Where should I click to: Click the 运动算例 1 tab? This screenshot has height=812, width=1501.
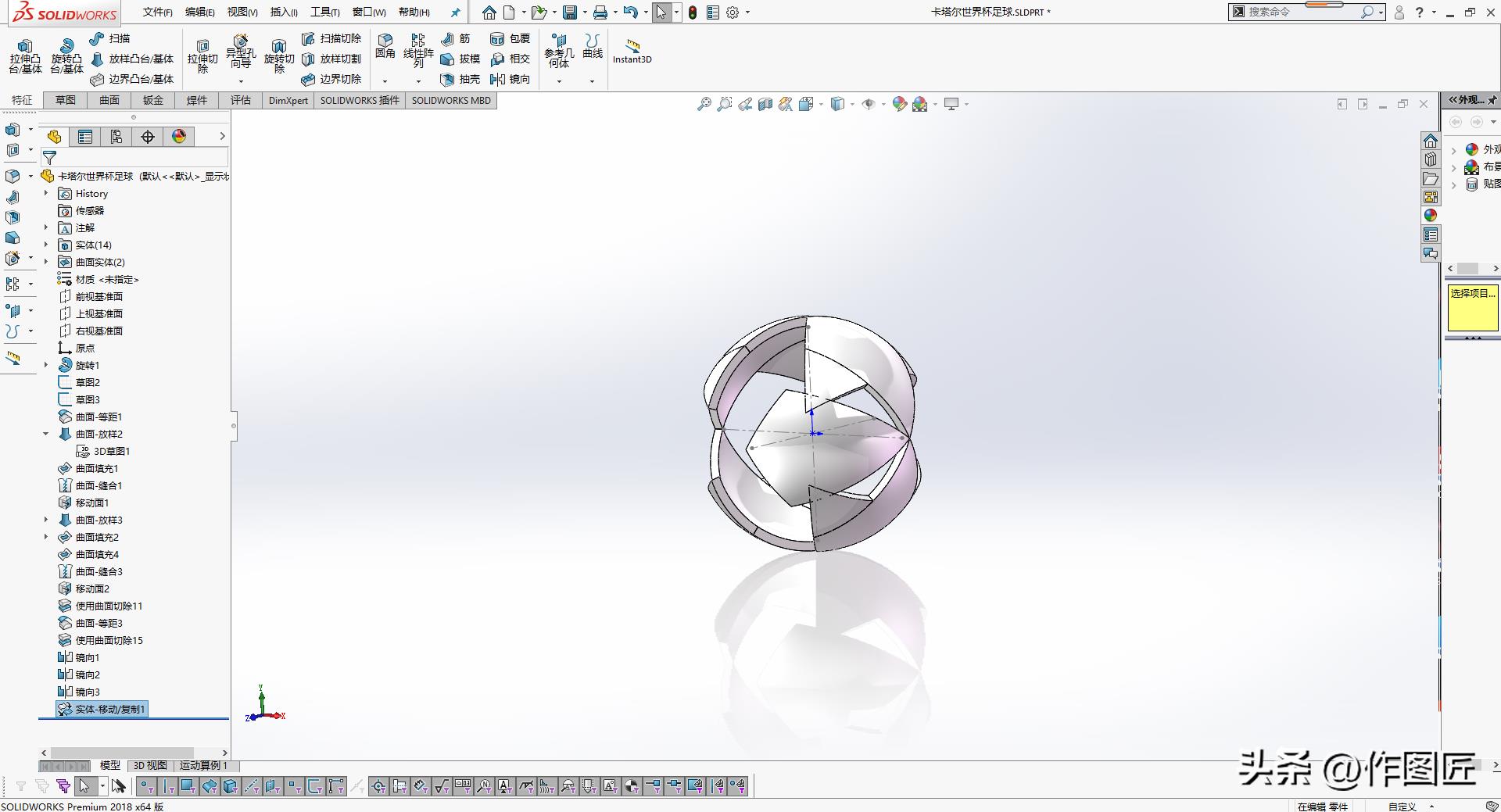(x=203, y=766)
